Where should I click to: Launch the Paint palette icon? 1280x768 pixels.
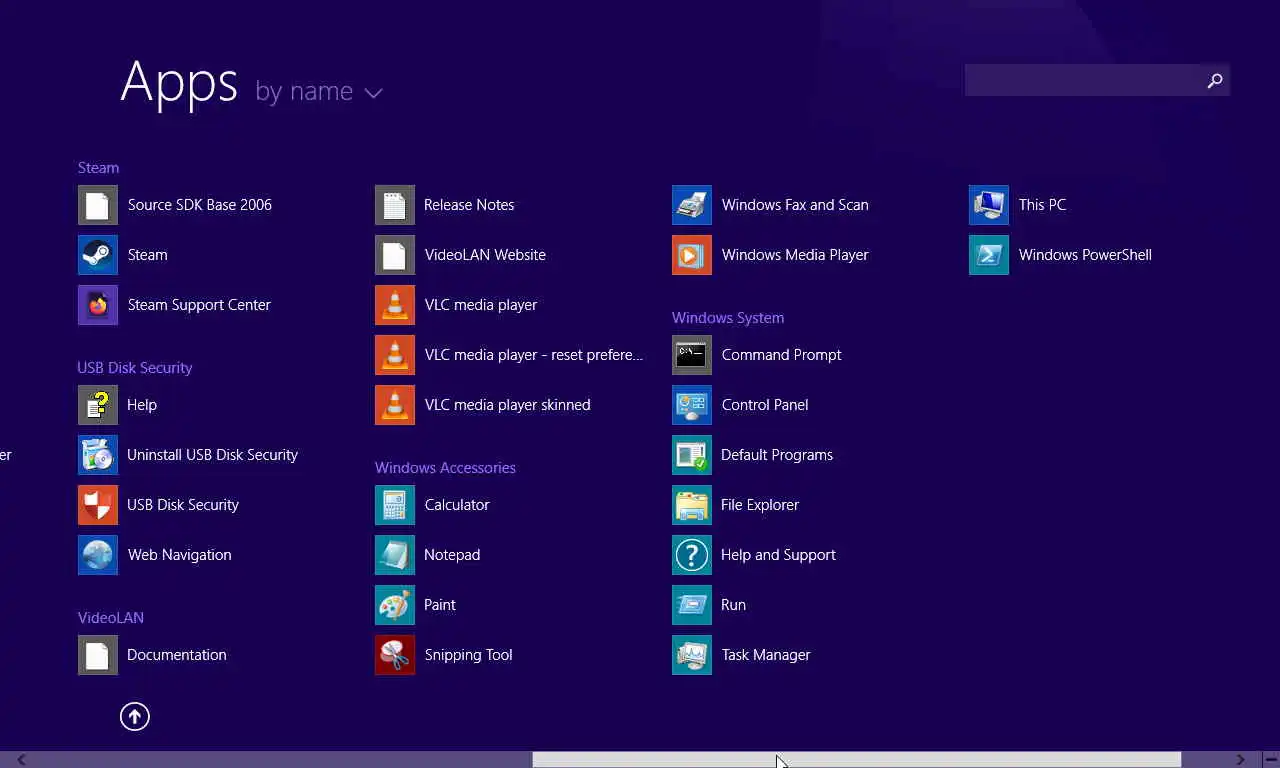[x=395, y=605]
